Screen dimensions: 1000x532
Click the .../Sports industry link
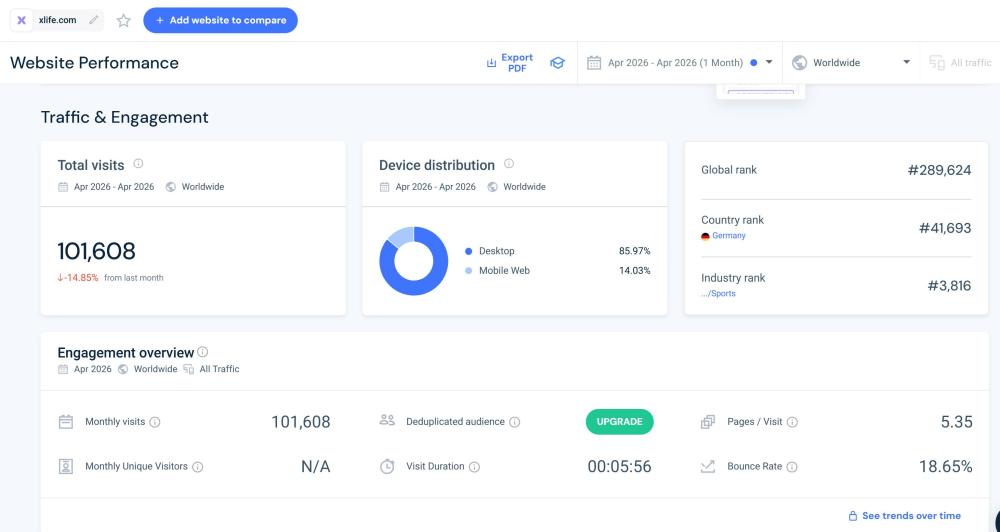[x=718, y=293]
